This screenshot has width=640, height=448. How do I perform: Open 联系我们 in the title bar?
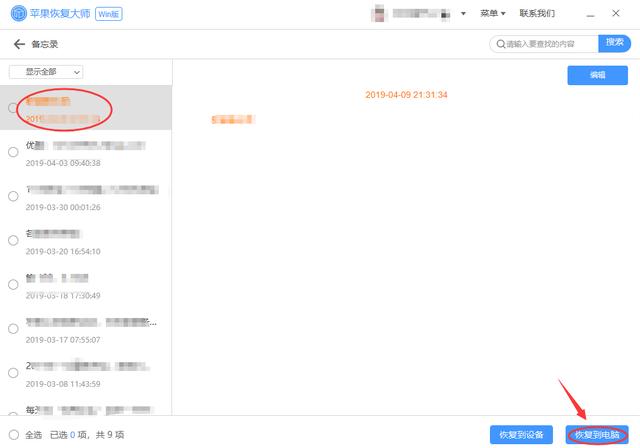[x=537, y=13]
